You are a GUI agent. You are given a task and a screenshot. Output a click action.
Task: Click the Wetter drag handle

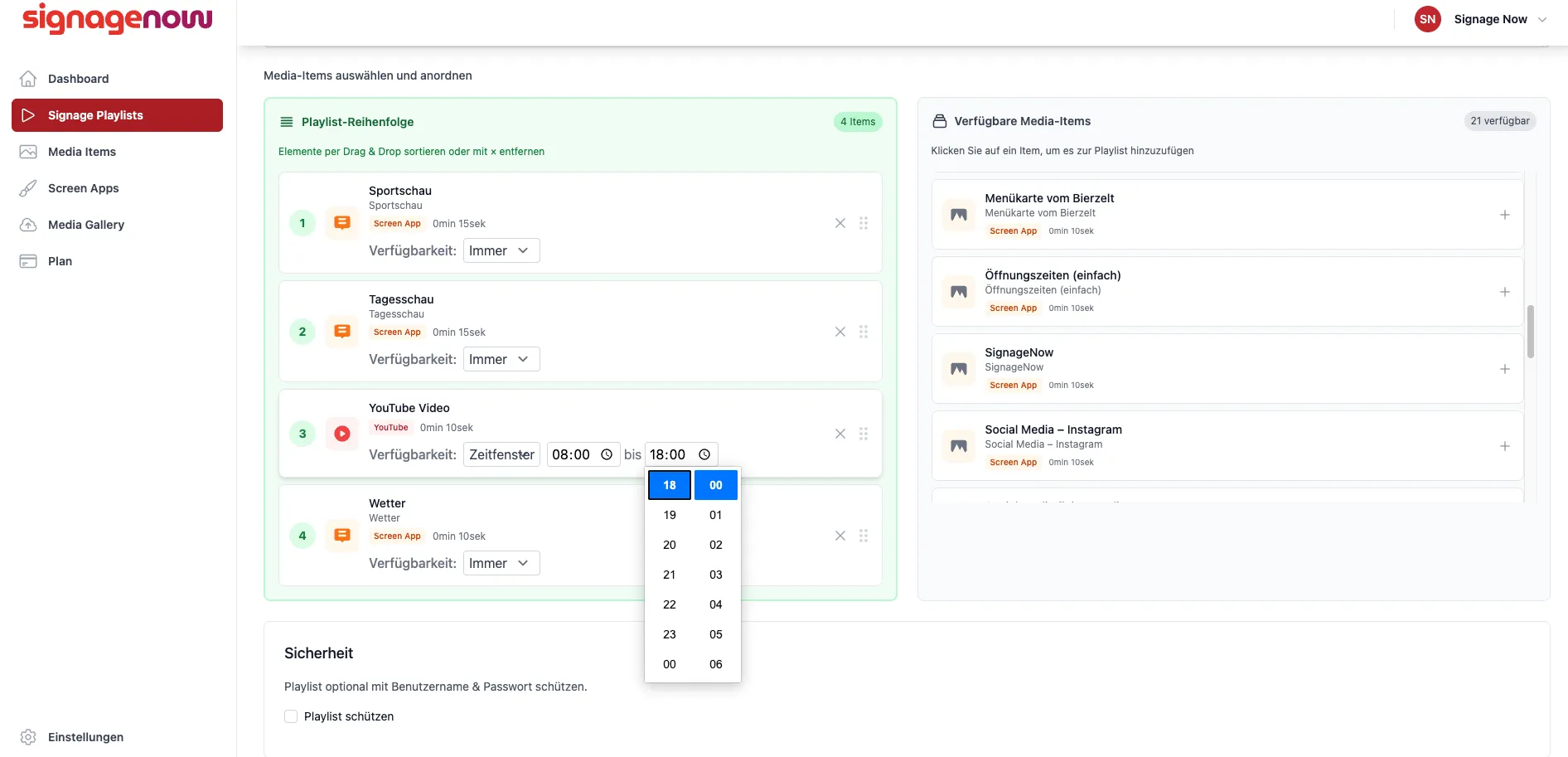(864, 536)
